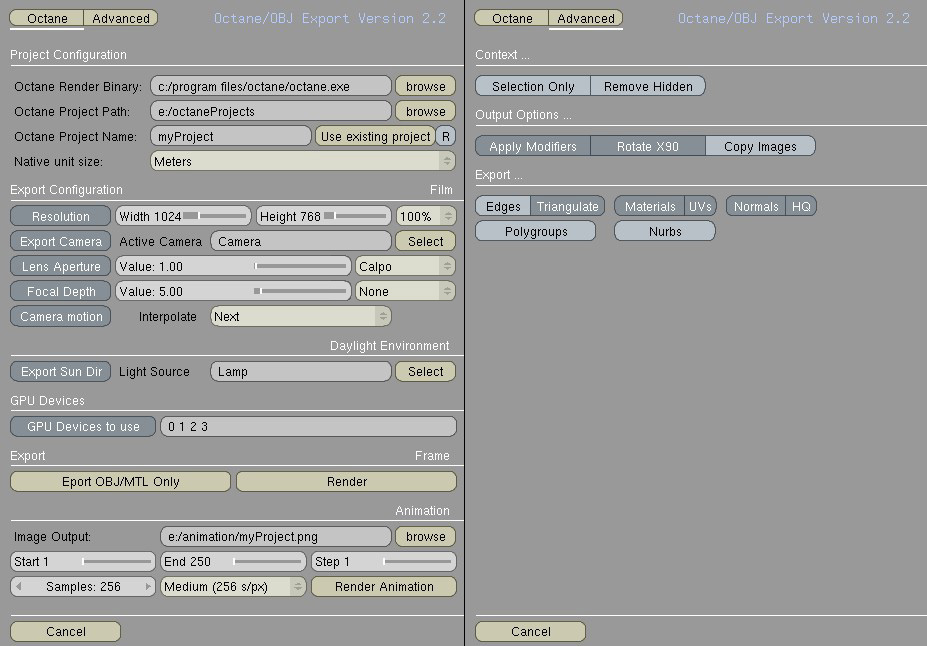Click Cancel in left panel
The image size is (927, 646).
coord(66,631)
